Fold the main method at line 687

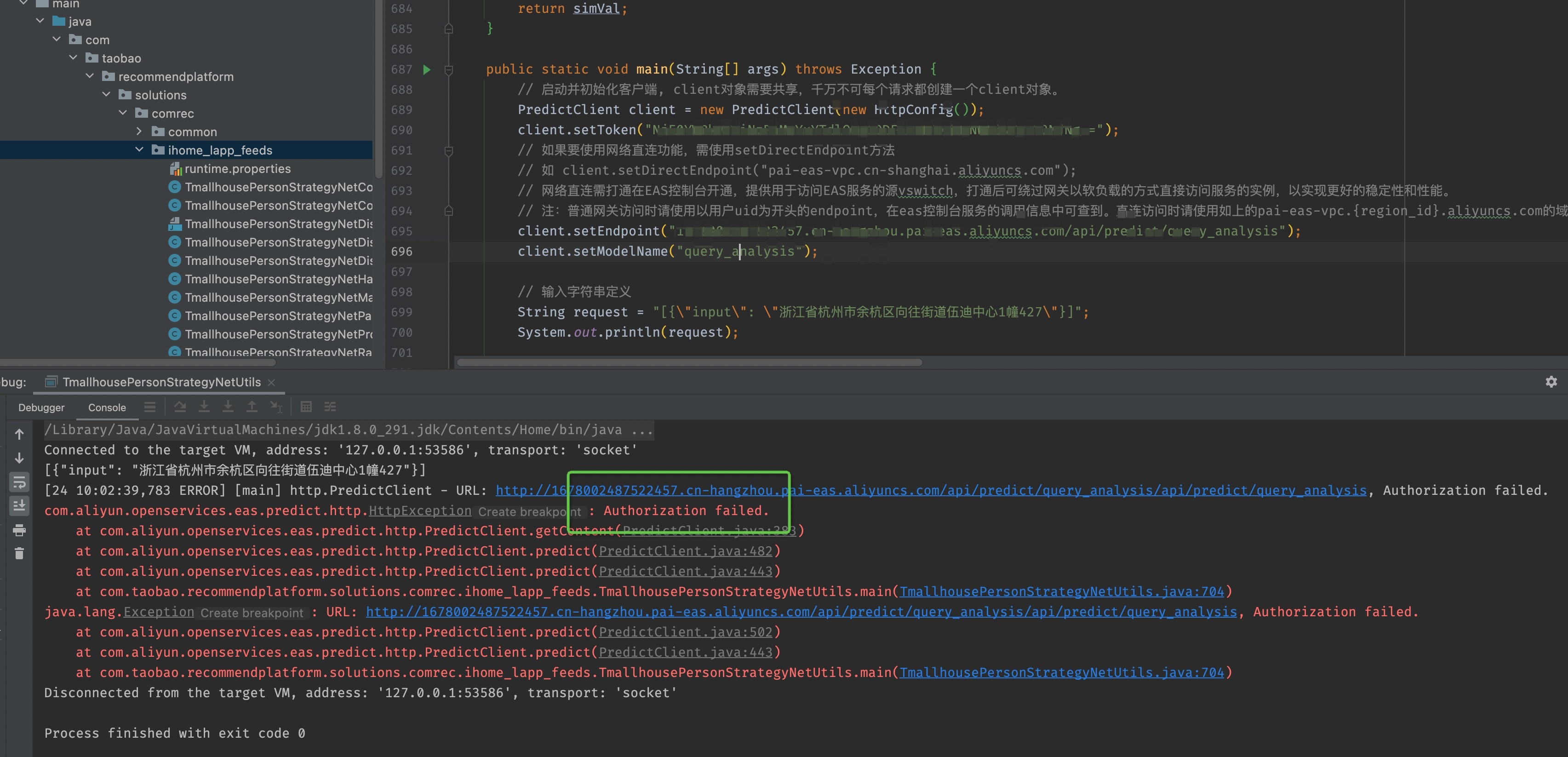(x=449, y=69)
